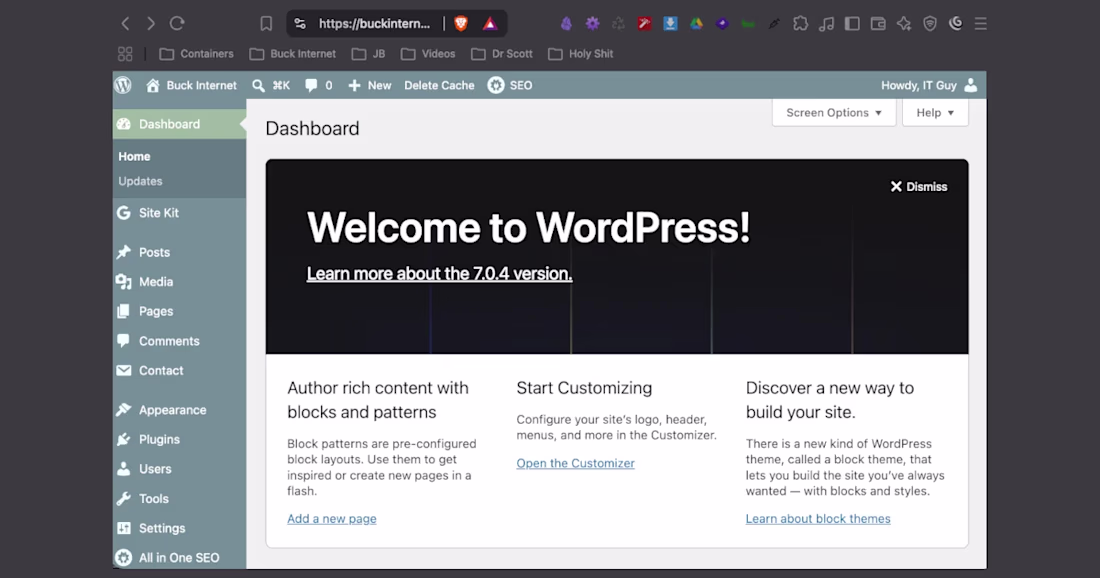Open the Brave Wallet icon
Image resolution: width=1100 pixels, height=578 pixels.
click(878, 24)
